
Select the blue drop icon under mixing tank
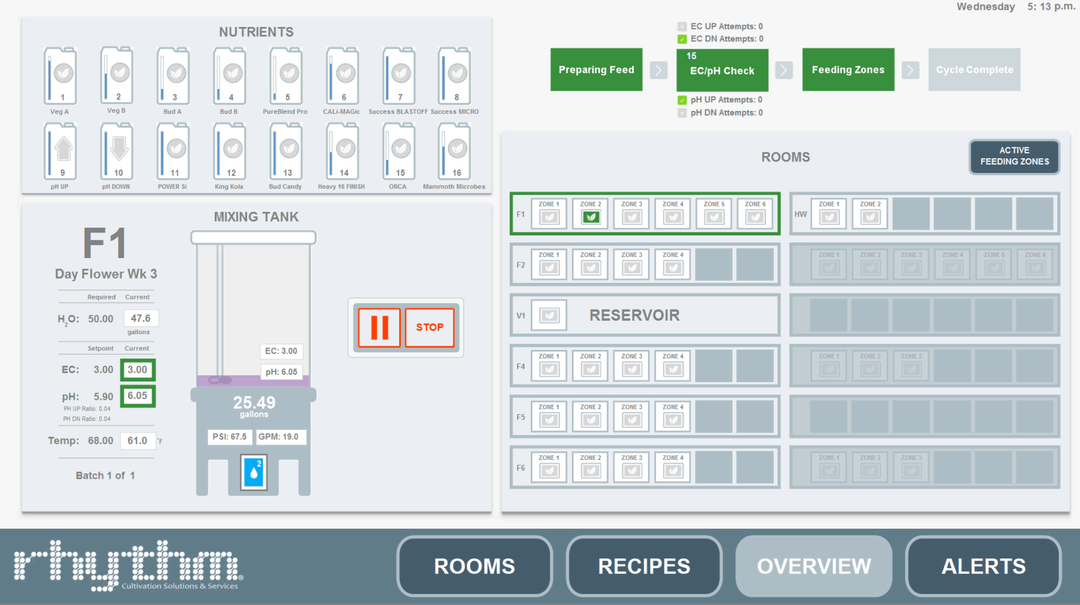point(253,472)
